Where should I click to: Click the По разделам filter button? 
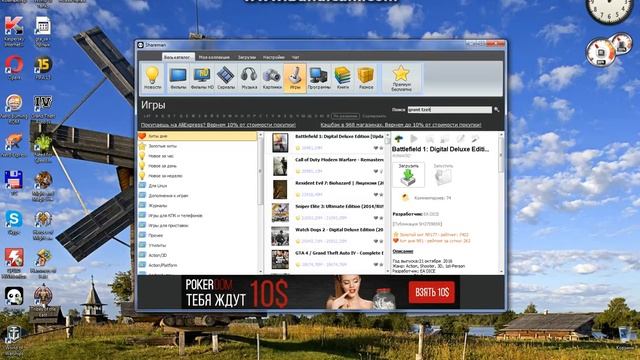pos(346,116)
